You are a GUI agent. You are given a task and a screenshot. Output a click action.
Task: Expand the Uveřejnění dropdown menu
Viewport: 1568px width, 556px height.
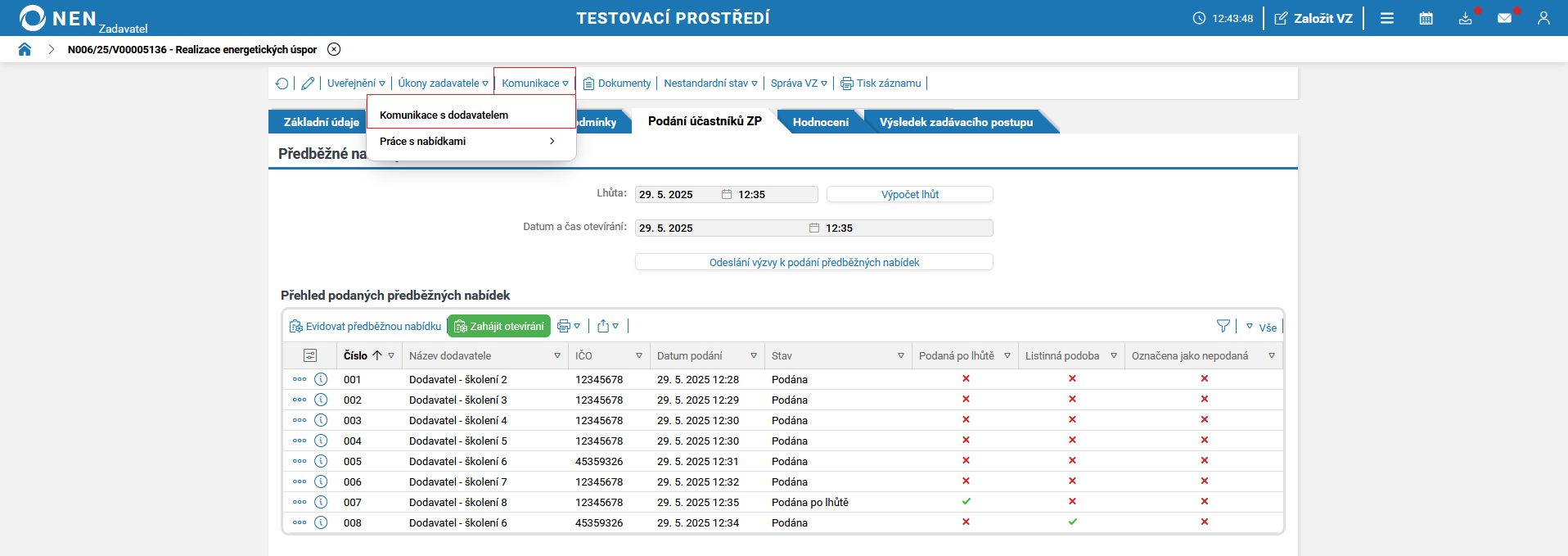click(356, 84)
